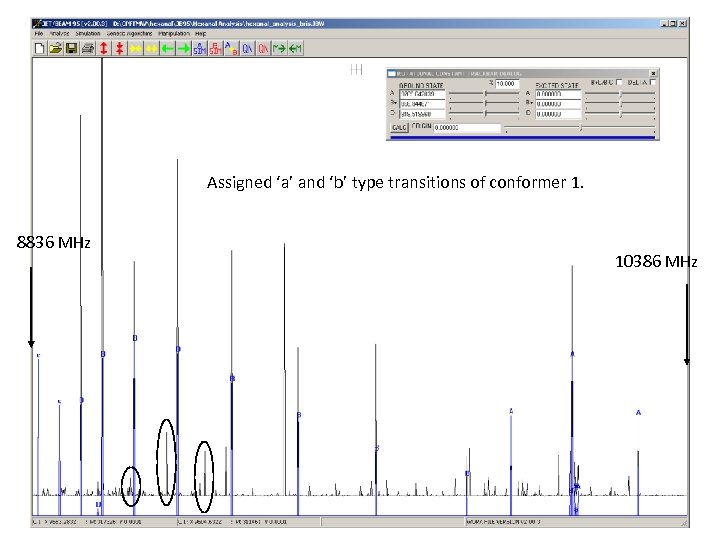Click the excited state B slider

pos(620,103)
